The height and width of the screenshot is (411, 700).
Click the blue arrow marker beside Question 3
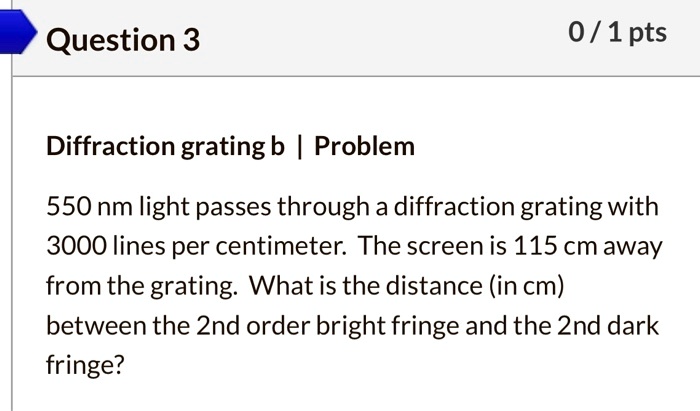tap(18, 31)
